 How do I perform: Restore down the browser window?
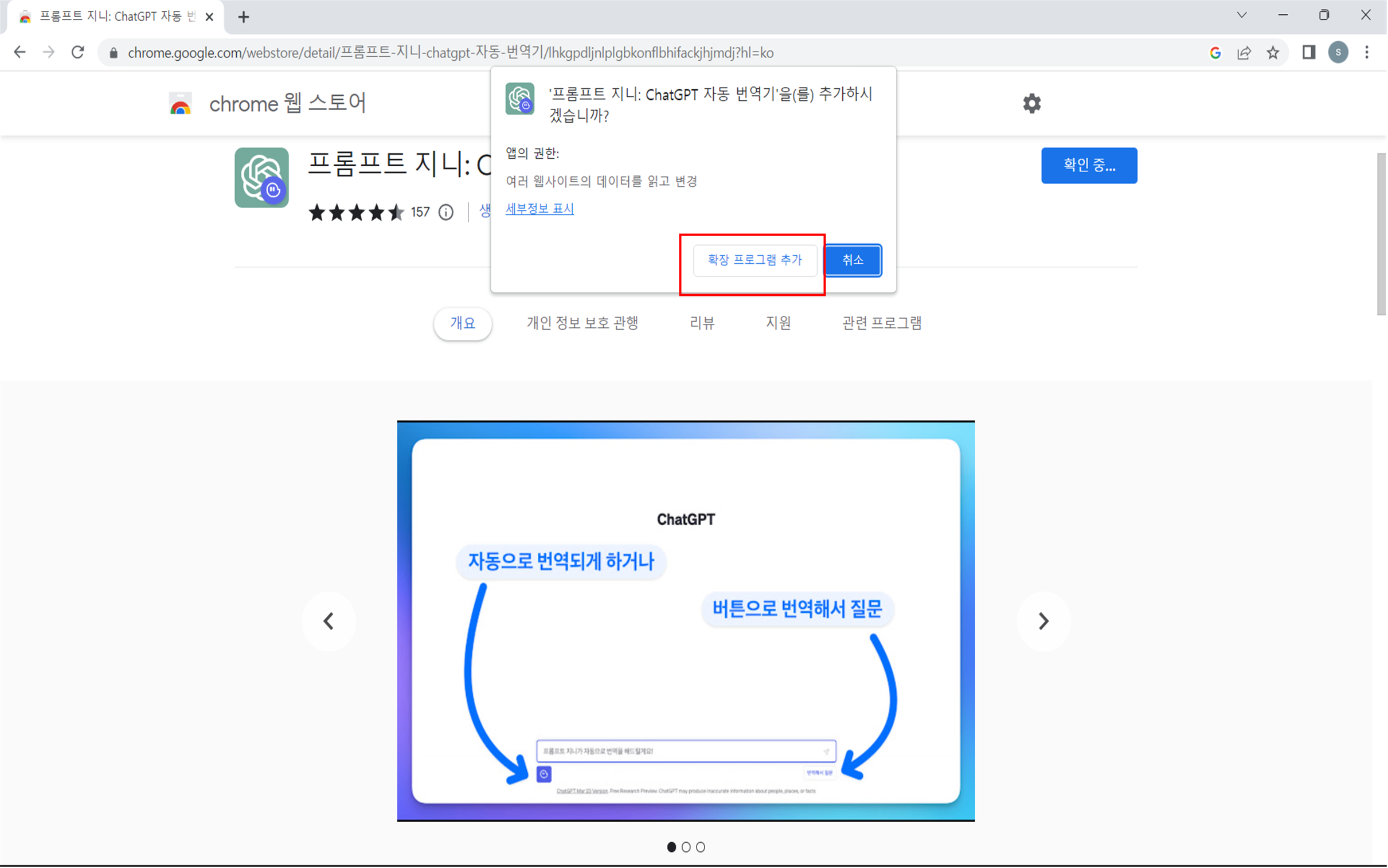pyautogui.click(x=1324, y=15)
